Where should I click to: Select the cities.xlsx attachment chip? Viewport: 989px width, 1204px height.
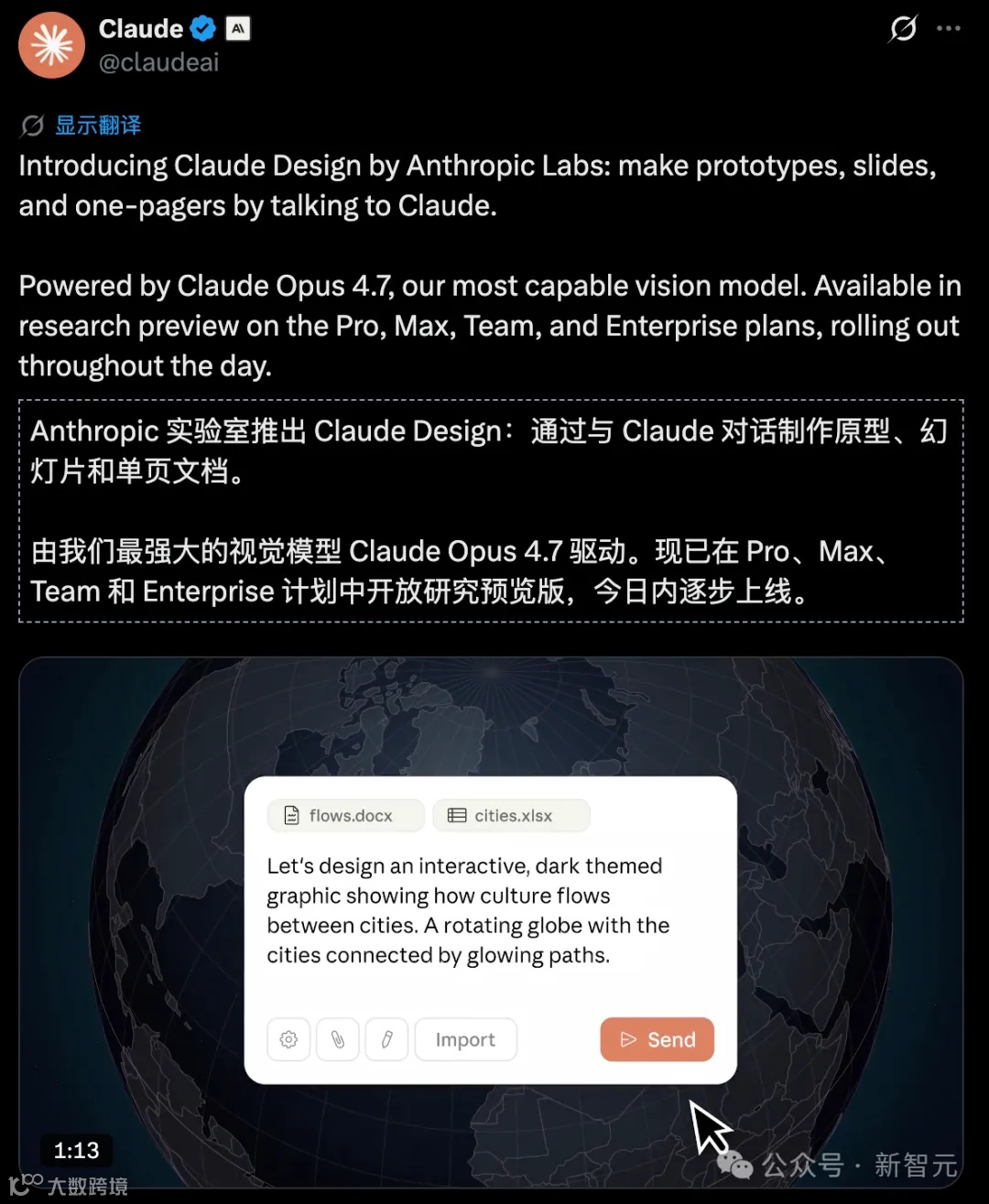pos(511,816)
